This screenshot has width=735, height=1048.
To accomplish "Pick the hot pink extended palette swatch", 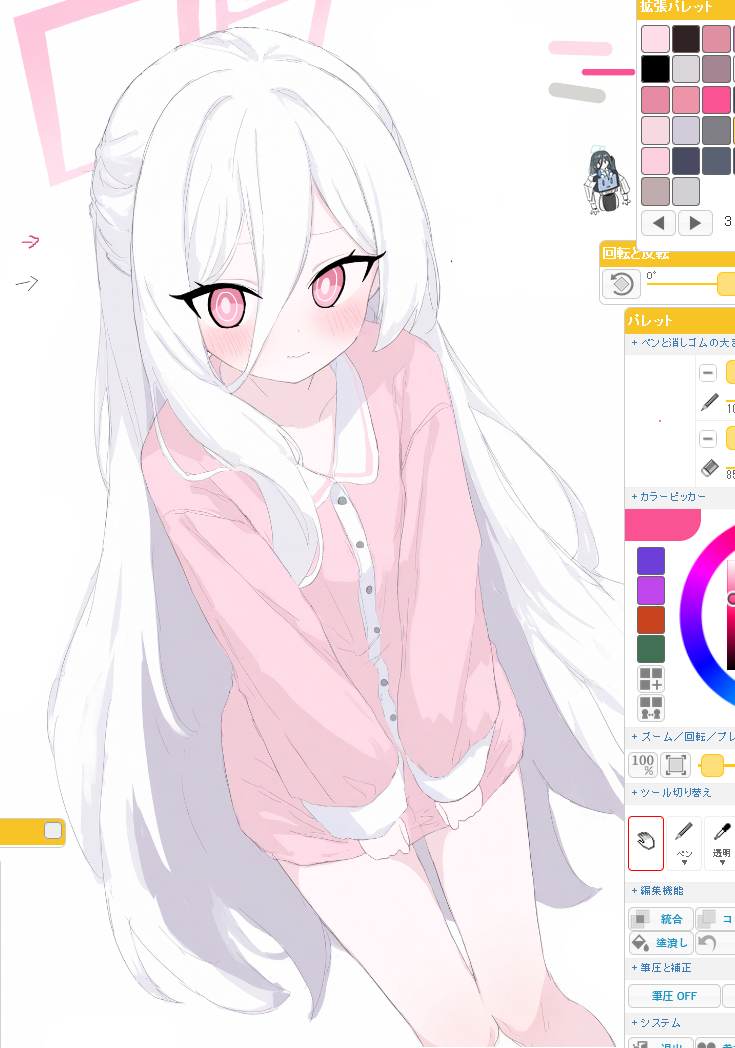I will [716, 100].
